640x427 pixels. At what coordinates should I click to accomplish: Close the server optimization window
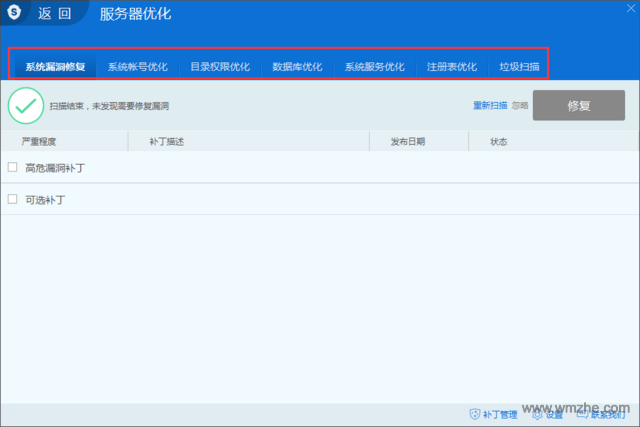(x=631, y=8)
